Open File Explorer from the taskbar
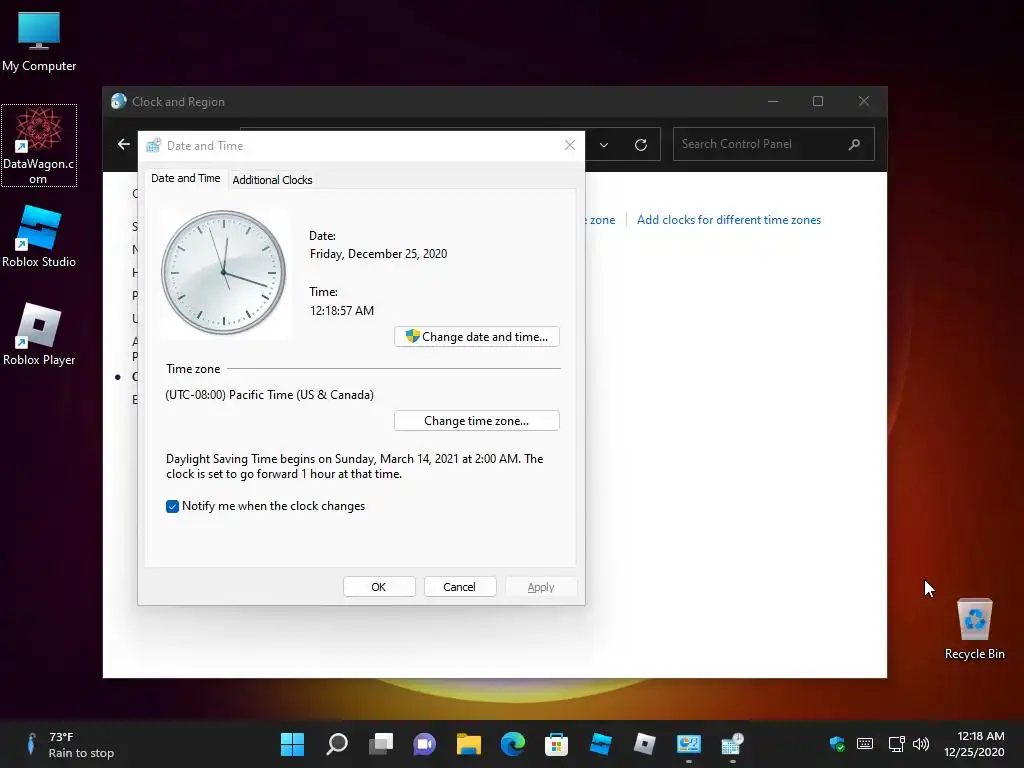The height and width of the screenshot is (768, 1024). point(468,744)
